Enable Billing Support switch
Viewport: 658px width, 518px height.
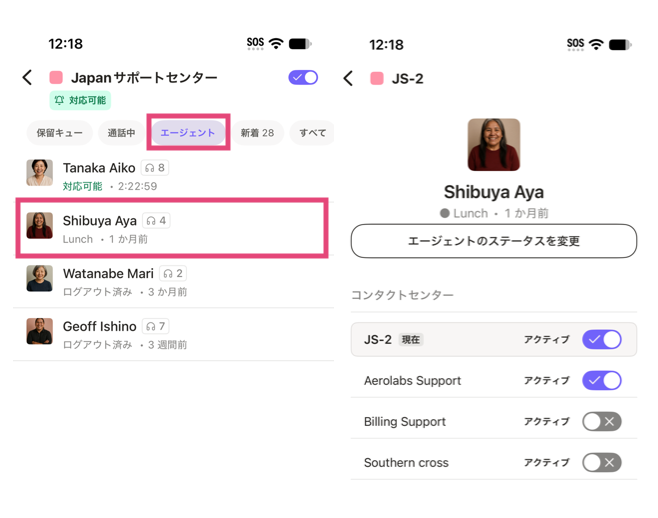(602, 421)
